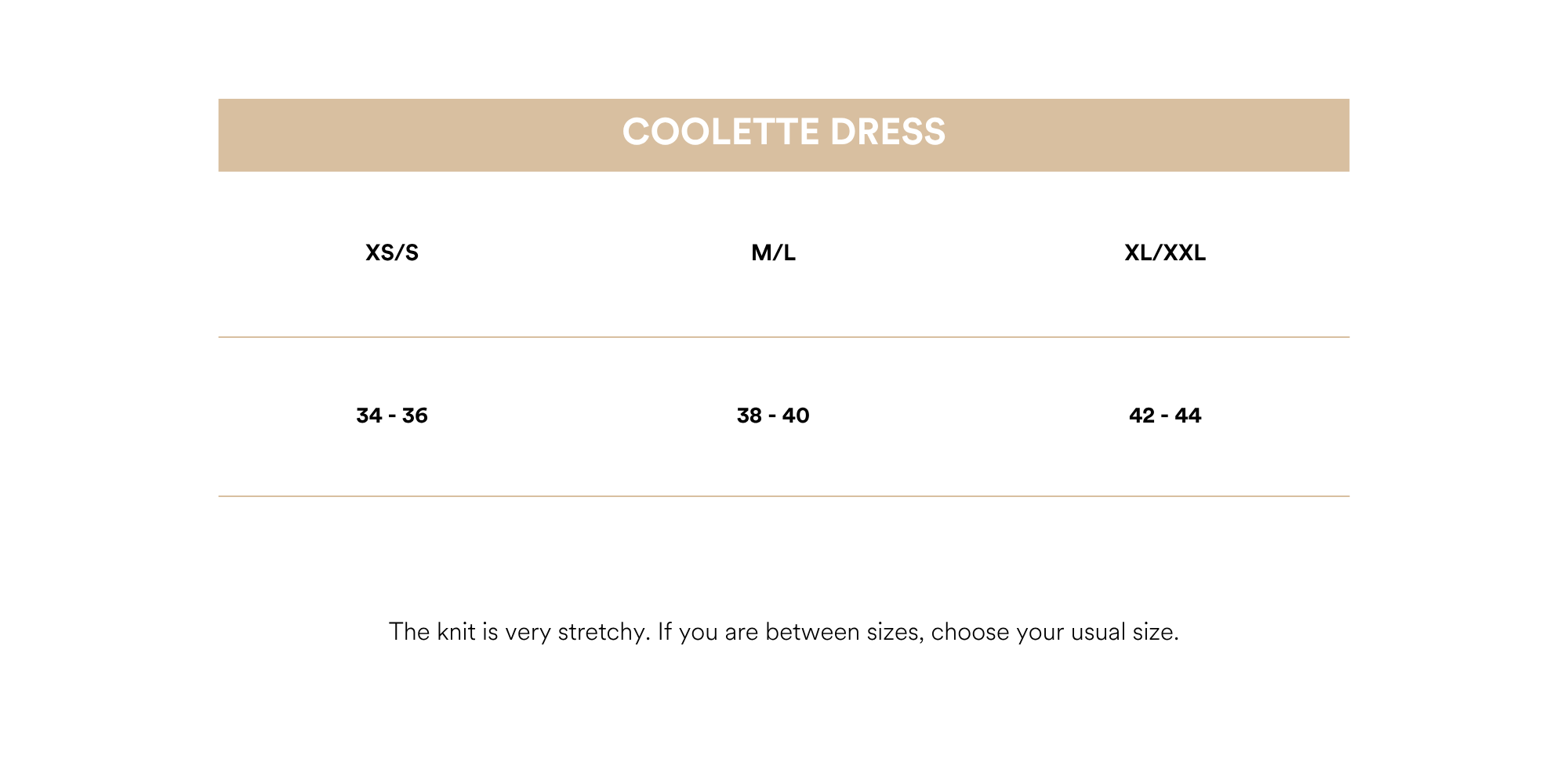Click the 38 - 40 size value
This screenshot has height=784, width=1568.
coord(773,415)
